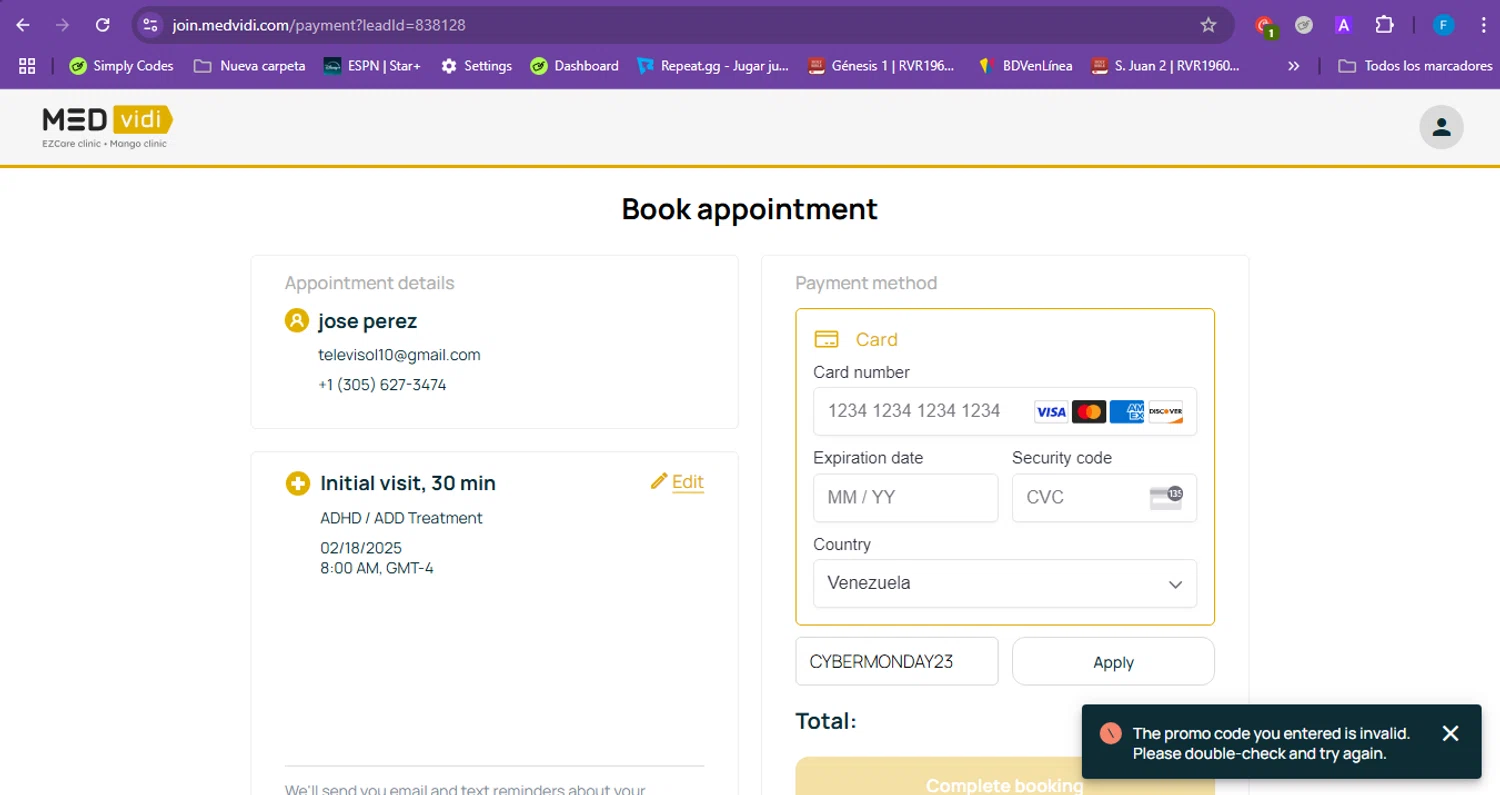Click the CVC card hint icon
The height and width of the screenshot is (795, 1500).
click(x=1166, y=497)
